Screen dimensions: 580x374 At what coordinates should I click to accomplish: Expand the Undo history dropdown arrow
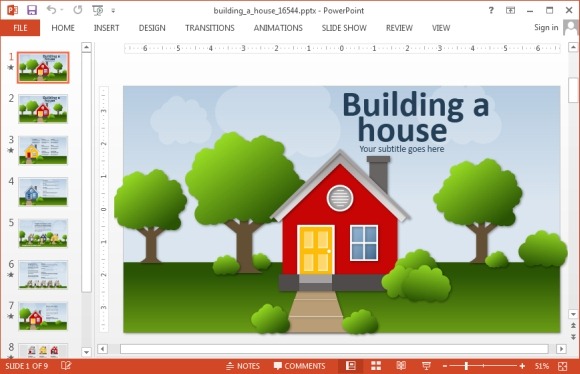point(62,10)
